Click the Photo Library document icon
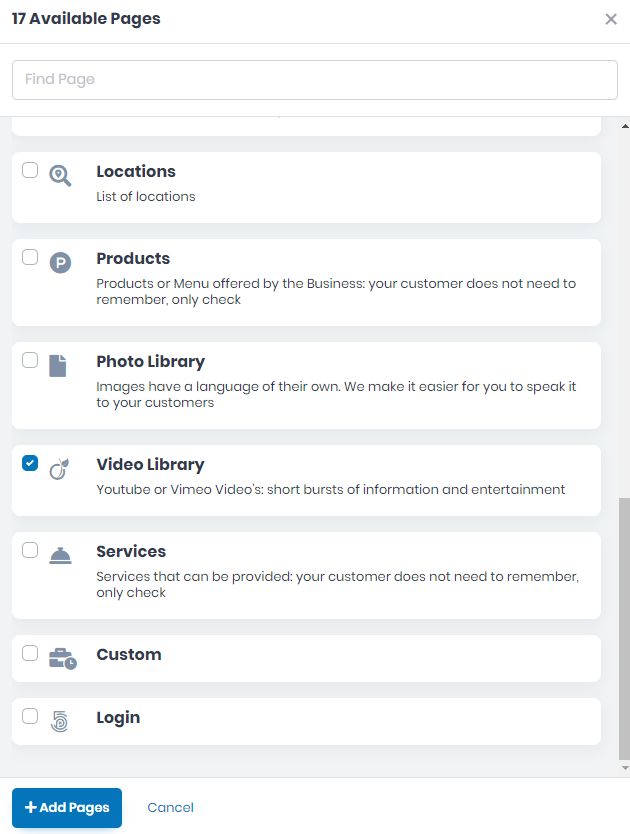 59,364
